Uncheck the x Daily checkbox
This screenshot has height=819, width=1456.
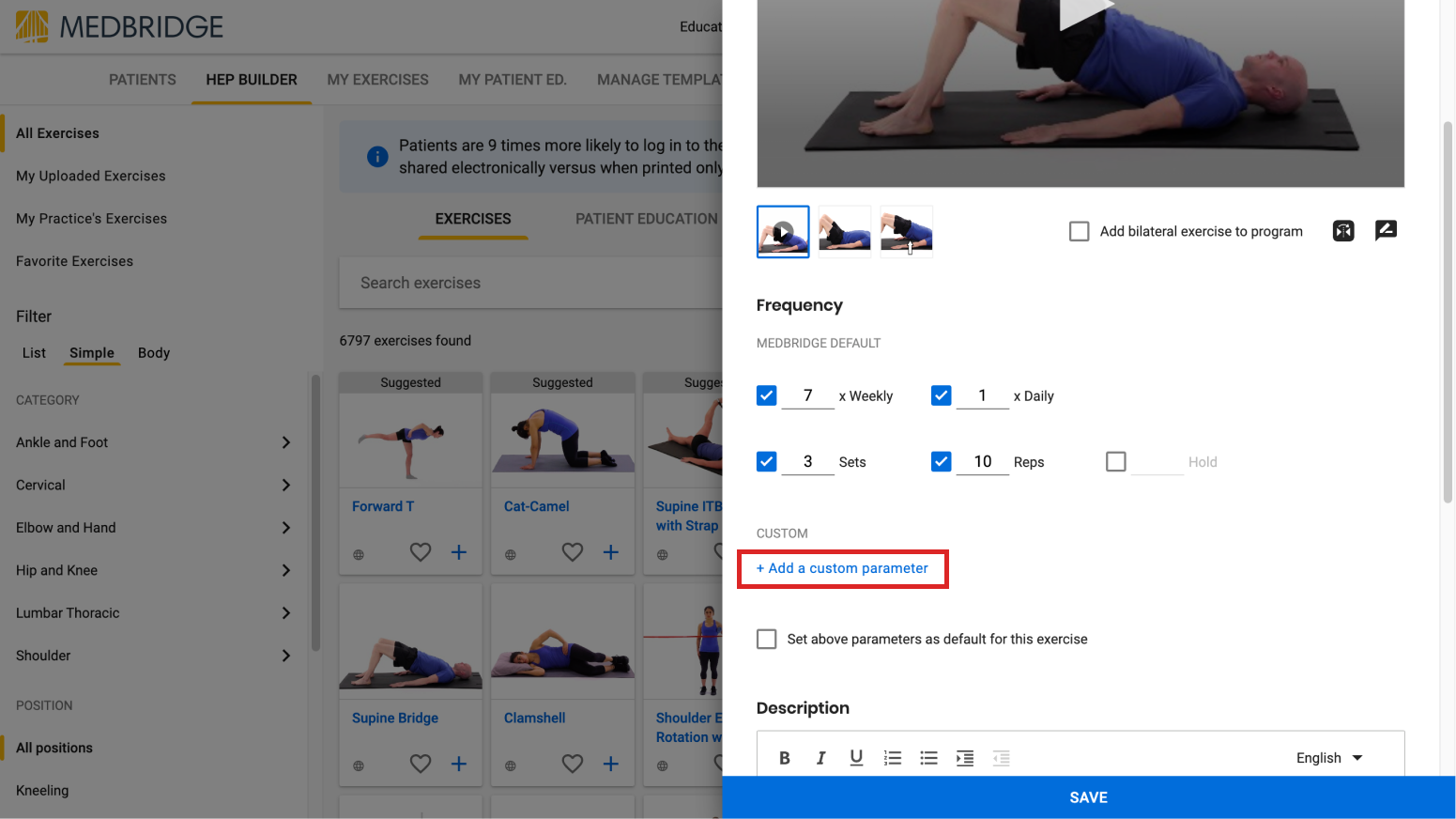(x=942, y=395)
